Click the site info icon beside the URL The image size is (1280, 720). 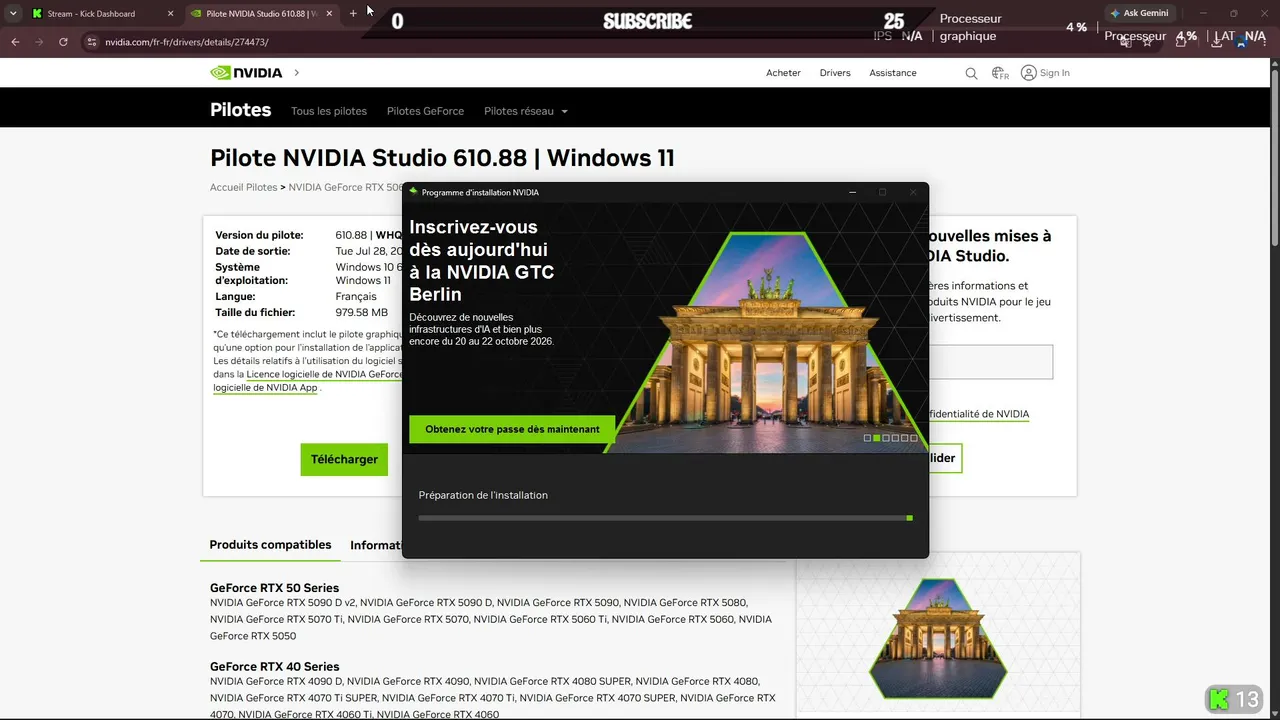click(x=91, y=42)
